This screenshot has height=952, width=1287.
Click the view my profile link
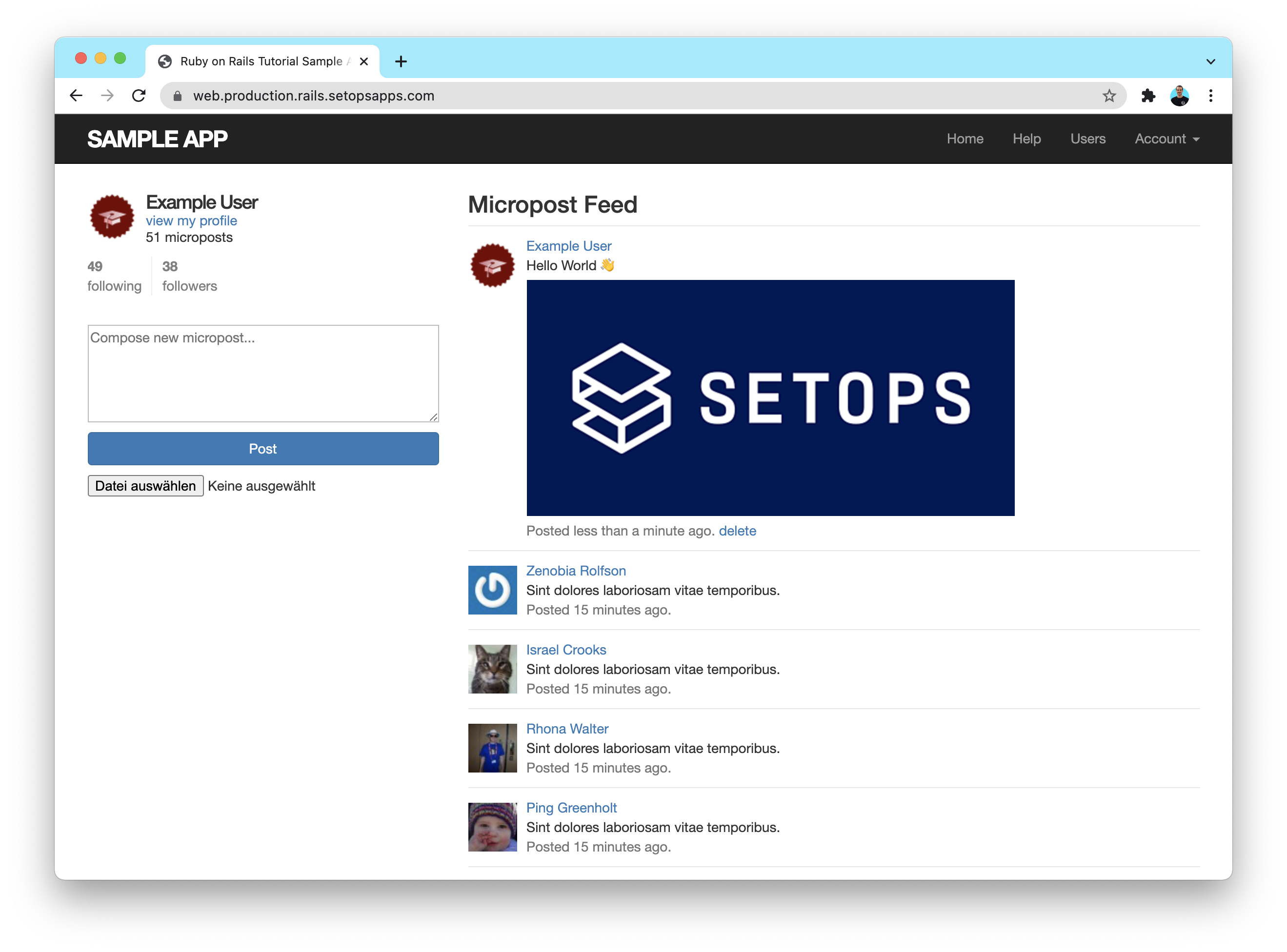192,221
